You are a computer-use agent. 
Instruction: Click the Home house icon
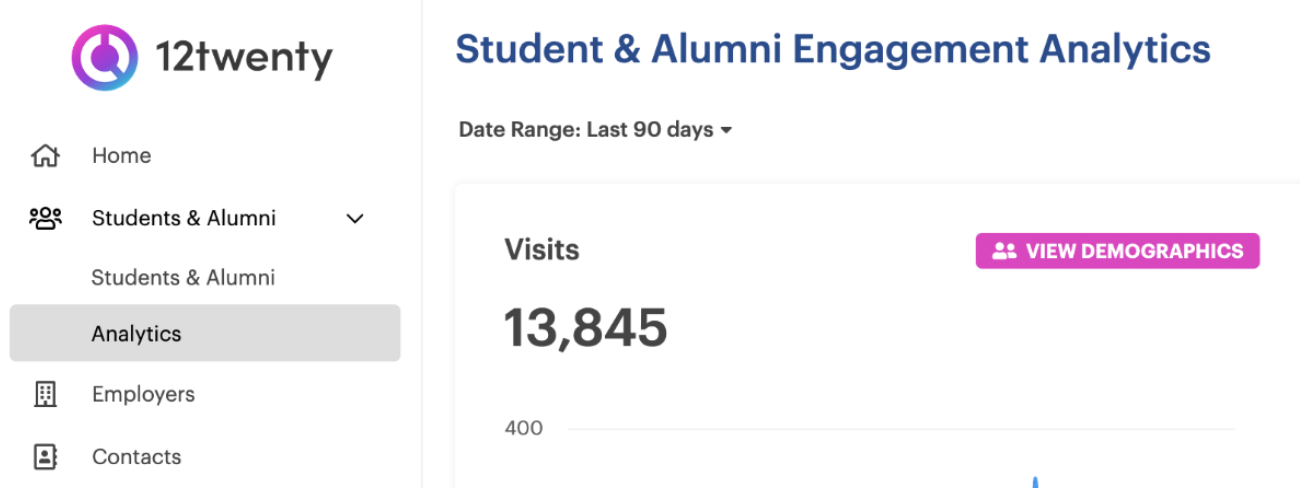point(45,156)
